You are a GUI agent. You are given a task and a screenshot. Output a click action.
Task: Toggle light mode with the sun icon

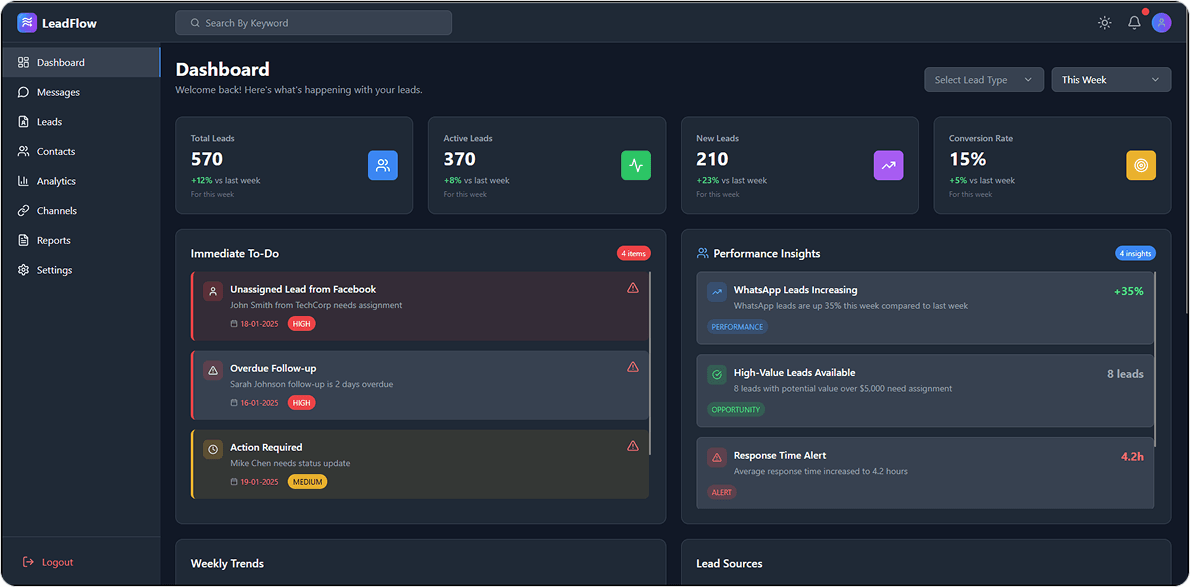pyautogui.click(x=1104, y=22)
